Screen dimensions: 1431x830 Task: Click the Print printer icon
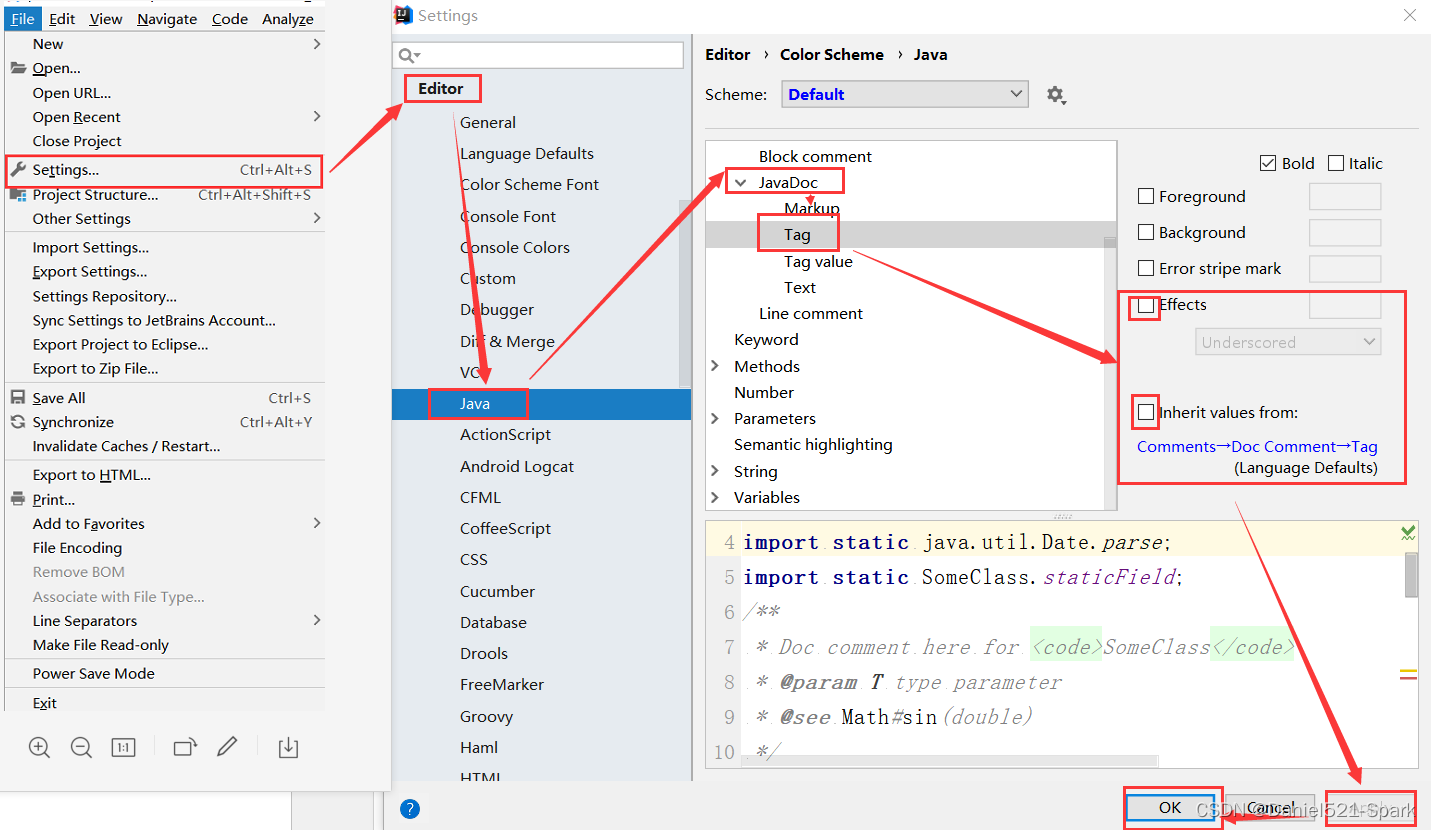[x=18, y=499]
